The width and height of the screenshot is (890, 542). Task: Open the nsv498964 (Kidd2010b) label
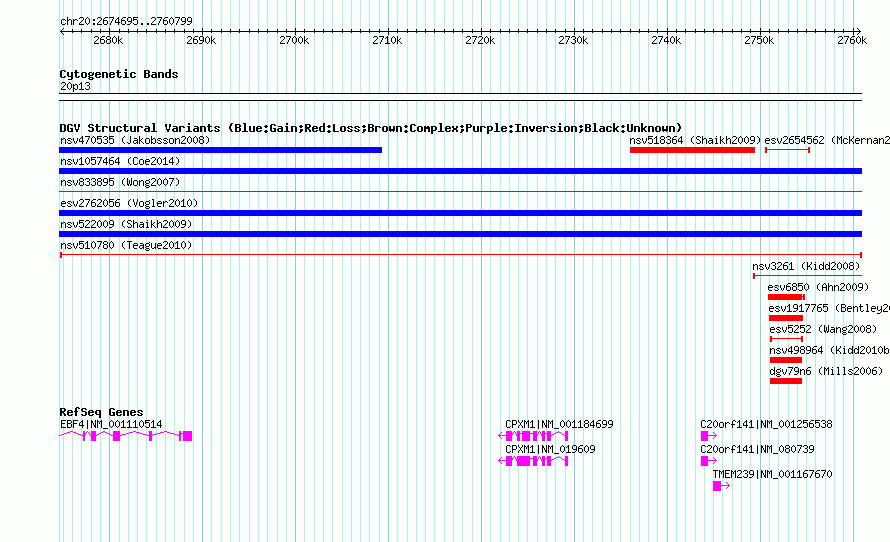point(829,350)
